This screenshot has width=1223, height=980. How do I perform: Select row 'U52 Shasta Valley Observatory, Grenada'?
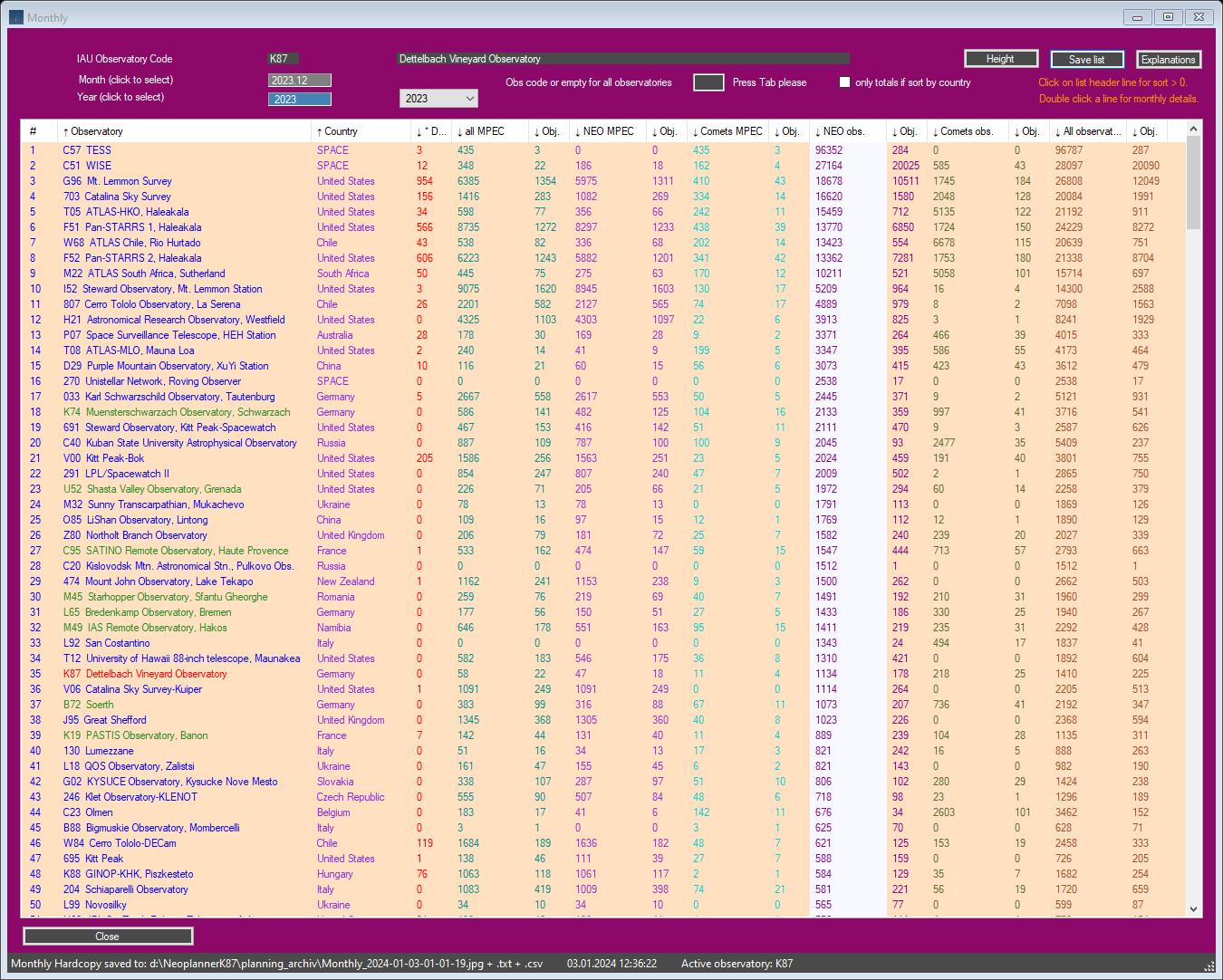coord(602,489)
